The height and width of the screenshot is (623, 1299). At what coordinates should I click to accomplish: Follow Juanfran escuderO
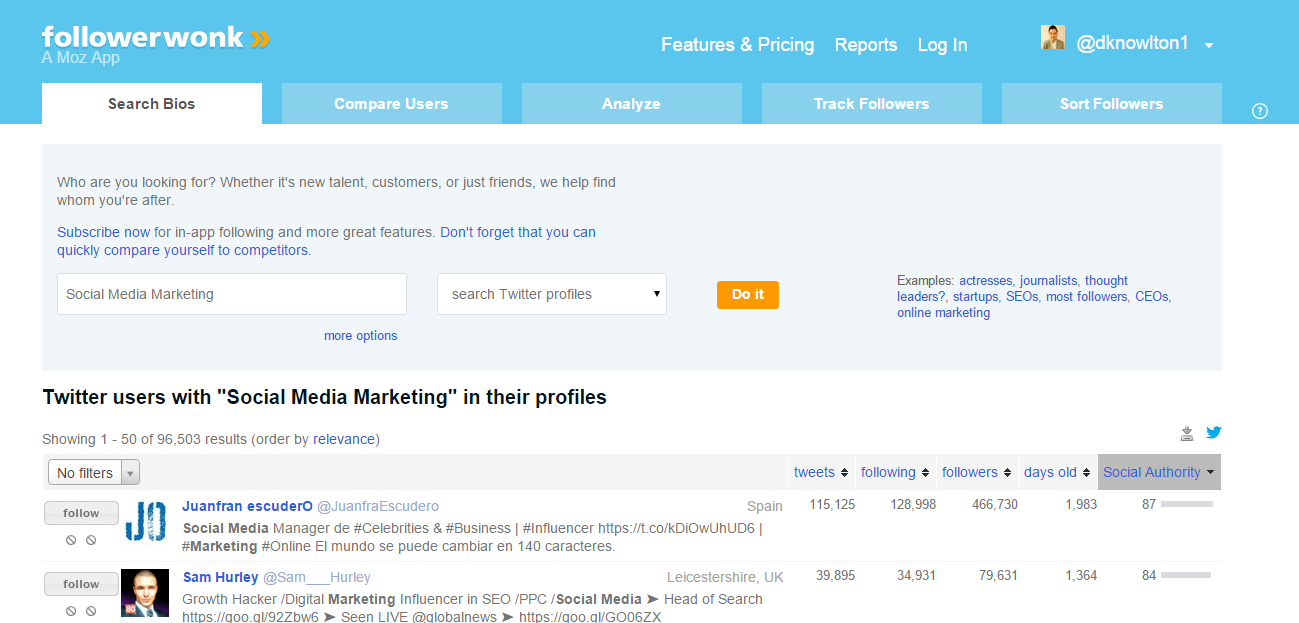pos(81,513)
